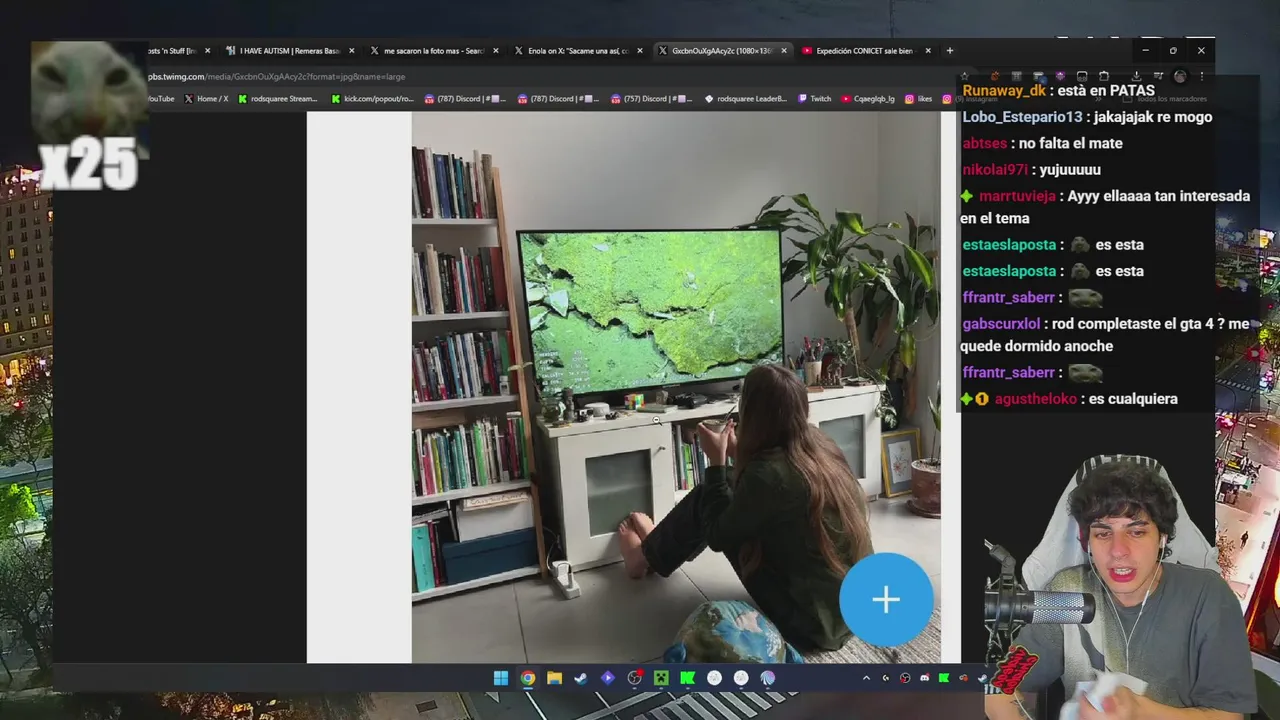Open the green Kick app in the taskbar
1280x720 pixels.
(x=688, y=678)
